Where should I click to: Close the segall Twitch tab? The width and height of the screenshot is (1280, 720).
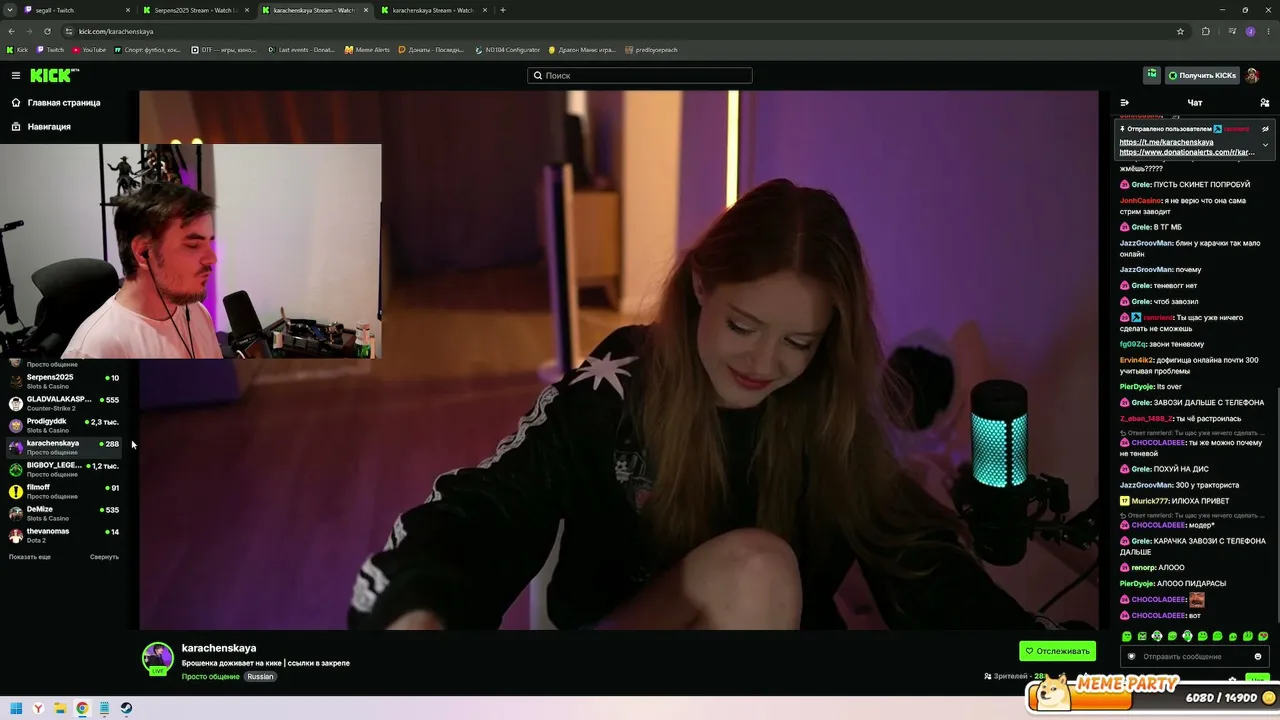[127, 10]
